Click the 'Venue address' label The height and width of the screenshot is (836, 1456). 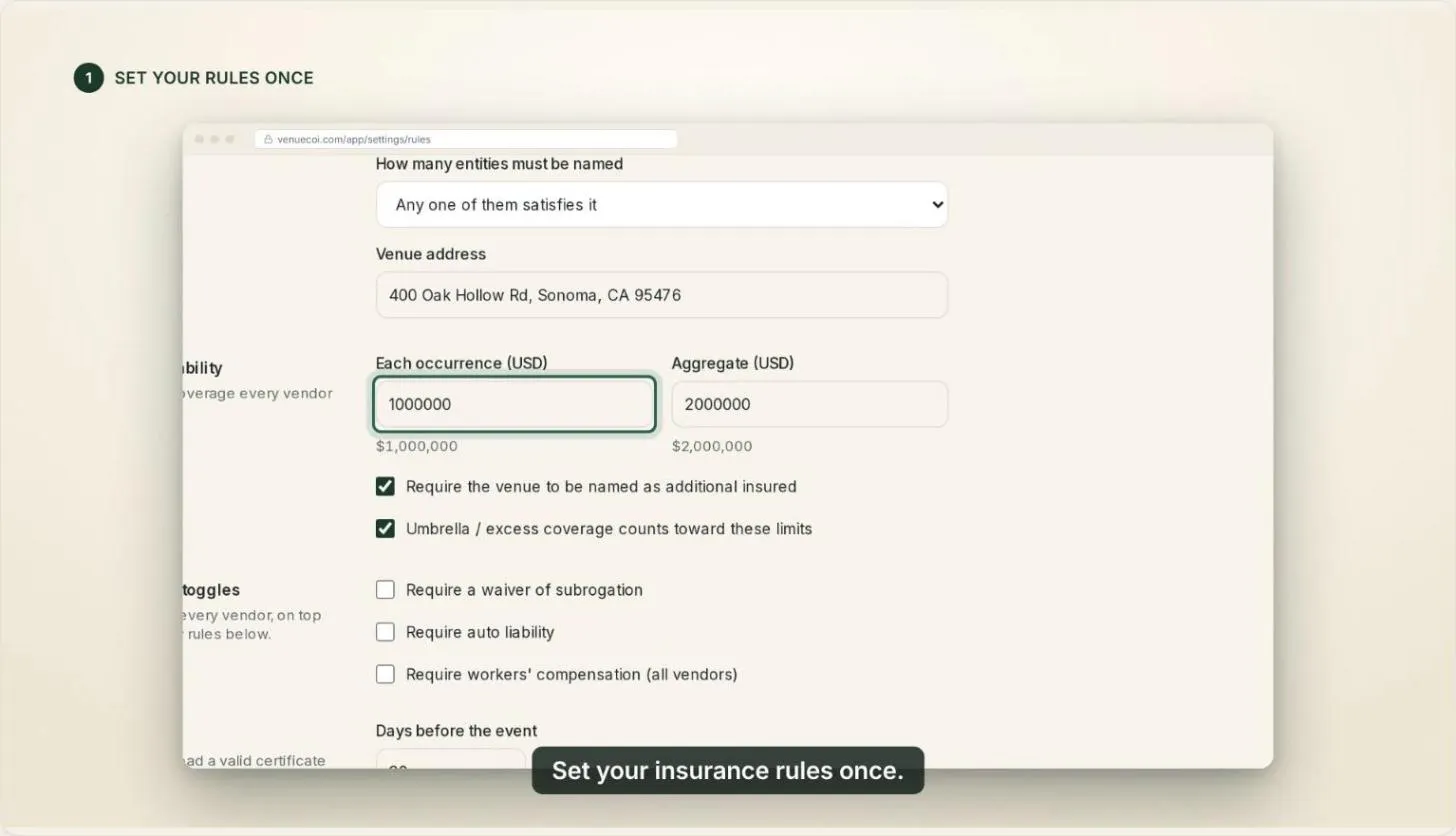[431, 254]
